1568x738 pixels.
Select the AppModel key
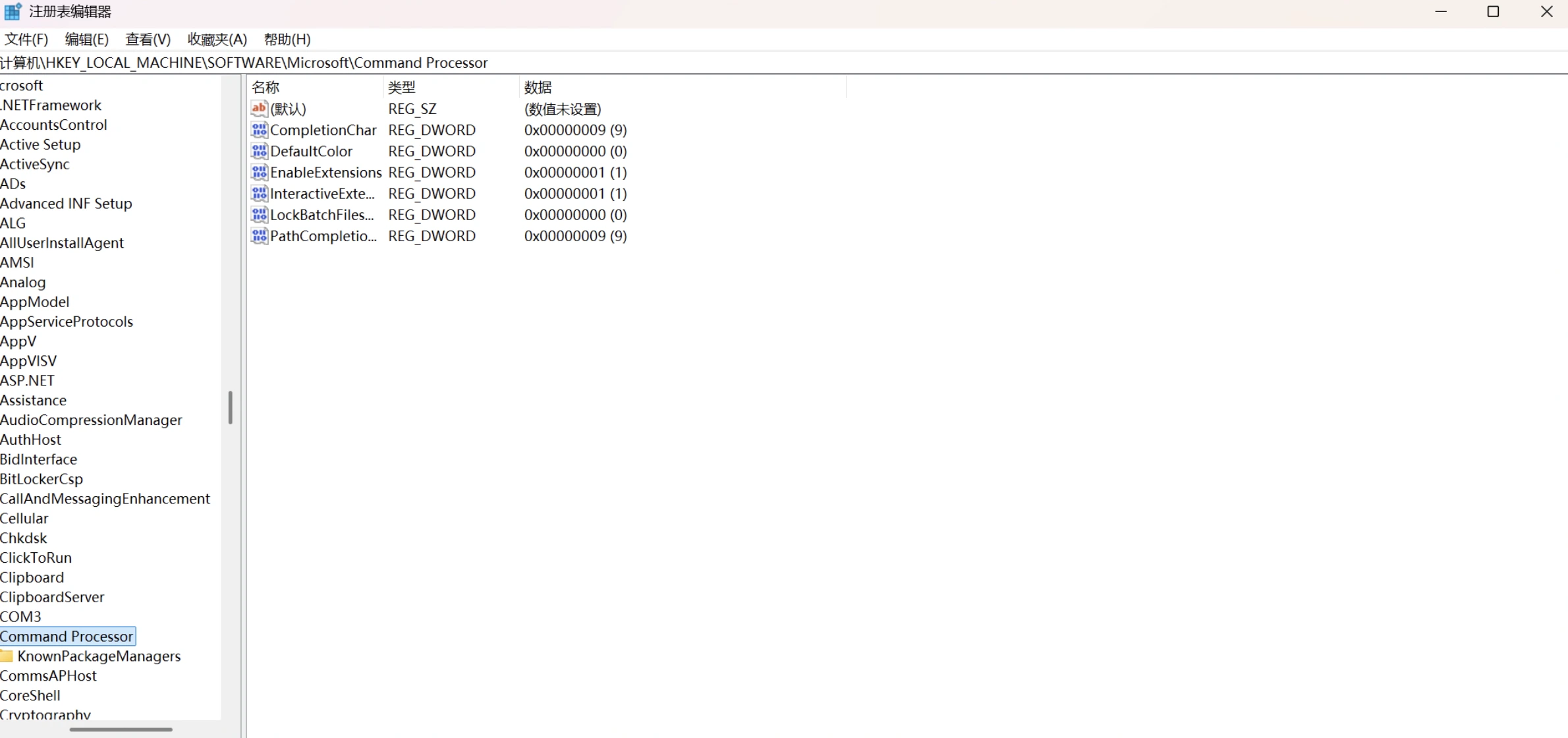[34, 302]
